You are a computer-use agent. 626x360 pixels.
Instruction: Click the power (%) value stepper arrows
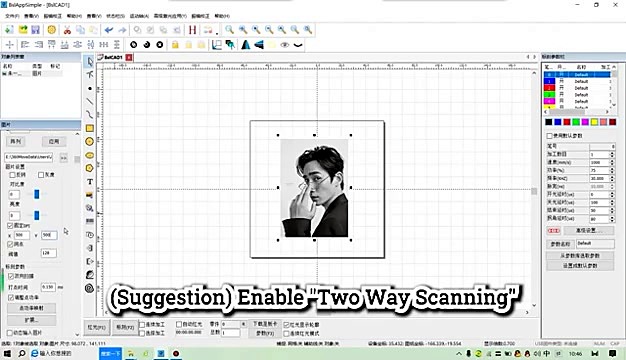(x=612, y=170)
